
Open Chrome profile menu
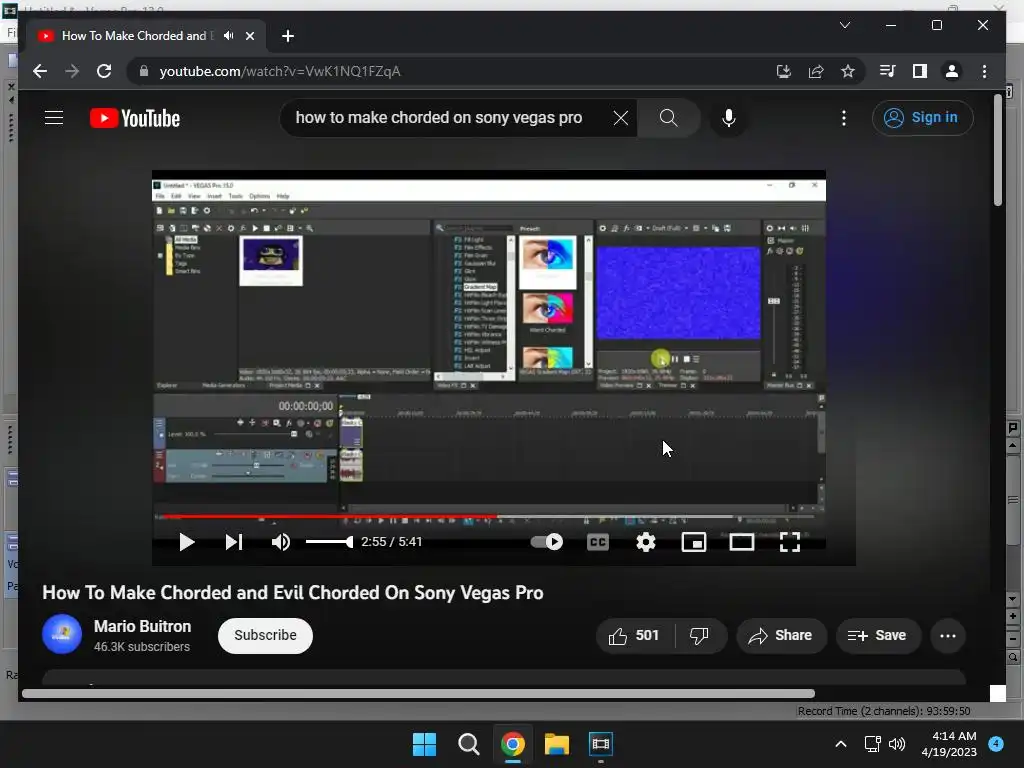(x=952, y=71)
